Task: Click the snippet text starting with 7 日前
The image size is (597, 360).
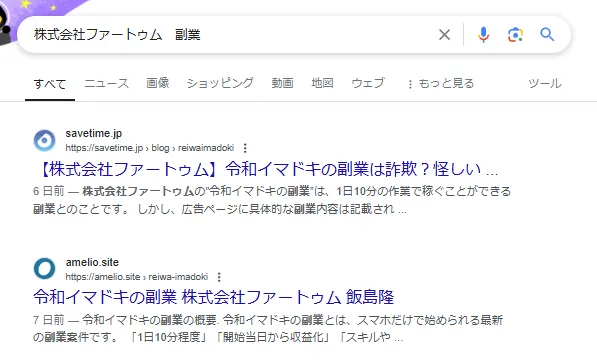Action: click(x=268, y=328)
